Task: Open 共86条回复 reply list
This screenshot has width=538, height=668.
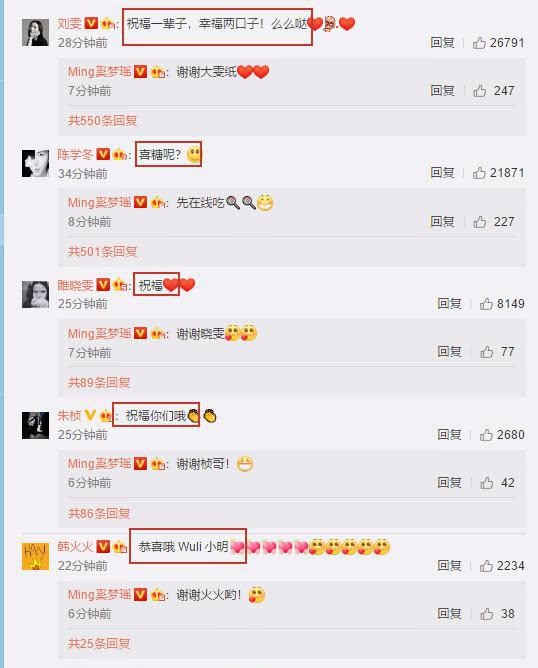Action: (x=99, y=513)
